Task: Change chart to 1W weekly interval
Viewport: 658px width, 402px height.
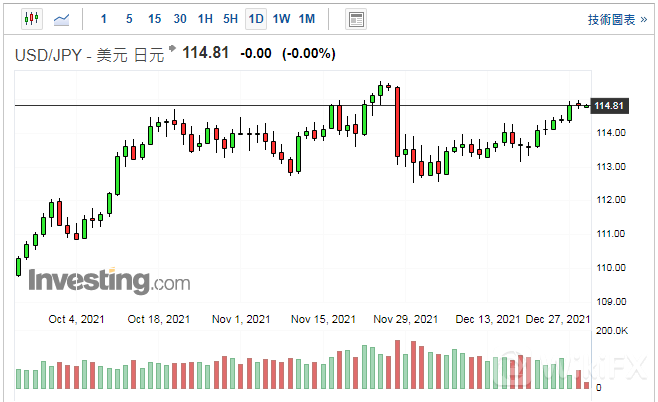Action: pyautogui.click(x=281, y=19)
